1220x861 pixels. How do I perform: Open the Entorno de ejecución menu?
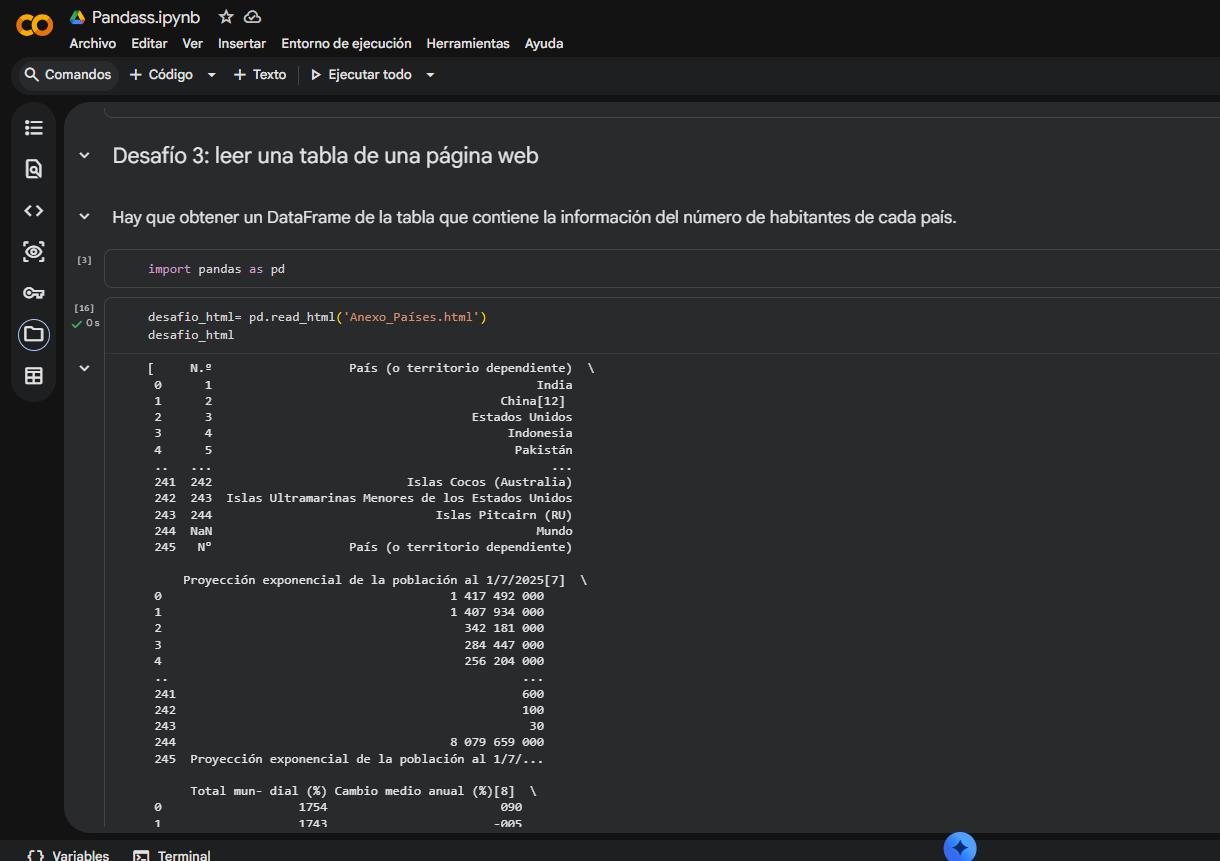[x=346, y=44]
